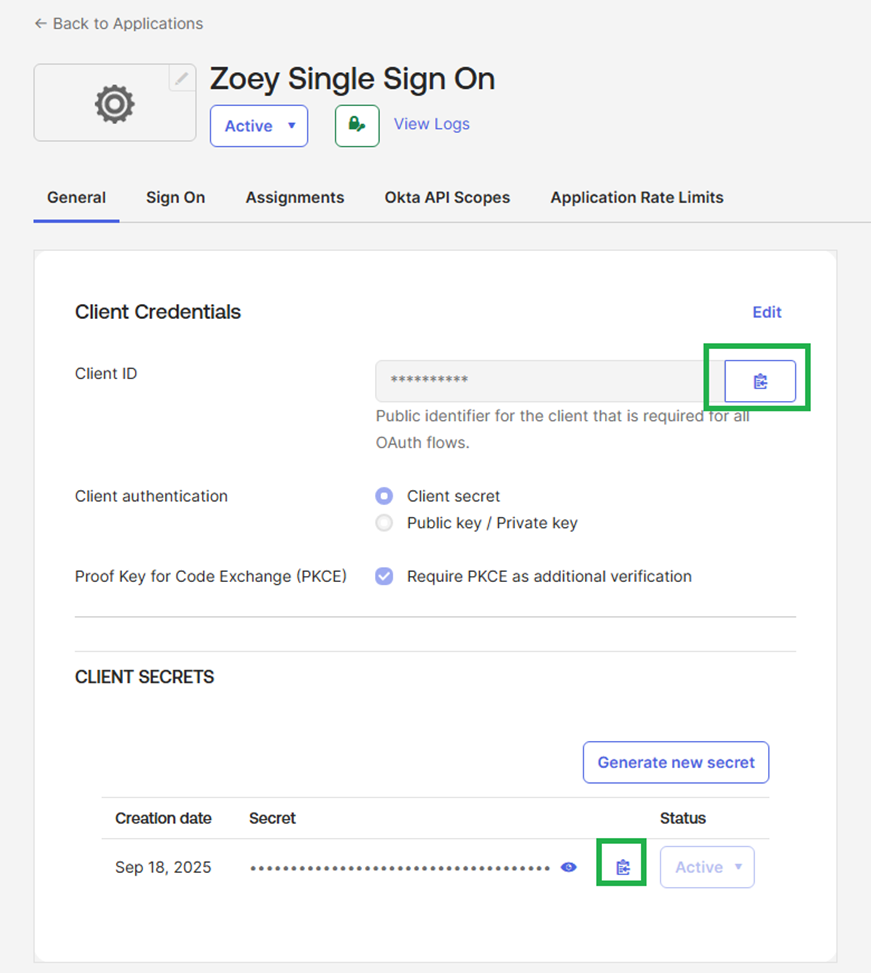Viewport: 871px width, 973px height.
Task: Select the Client secret radio option
Action: (x=384, y=496)
